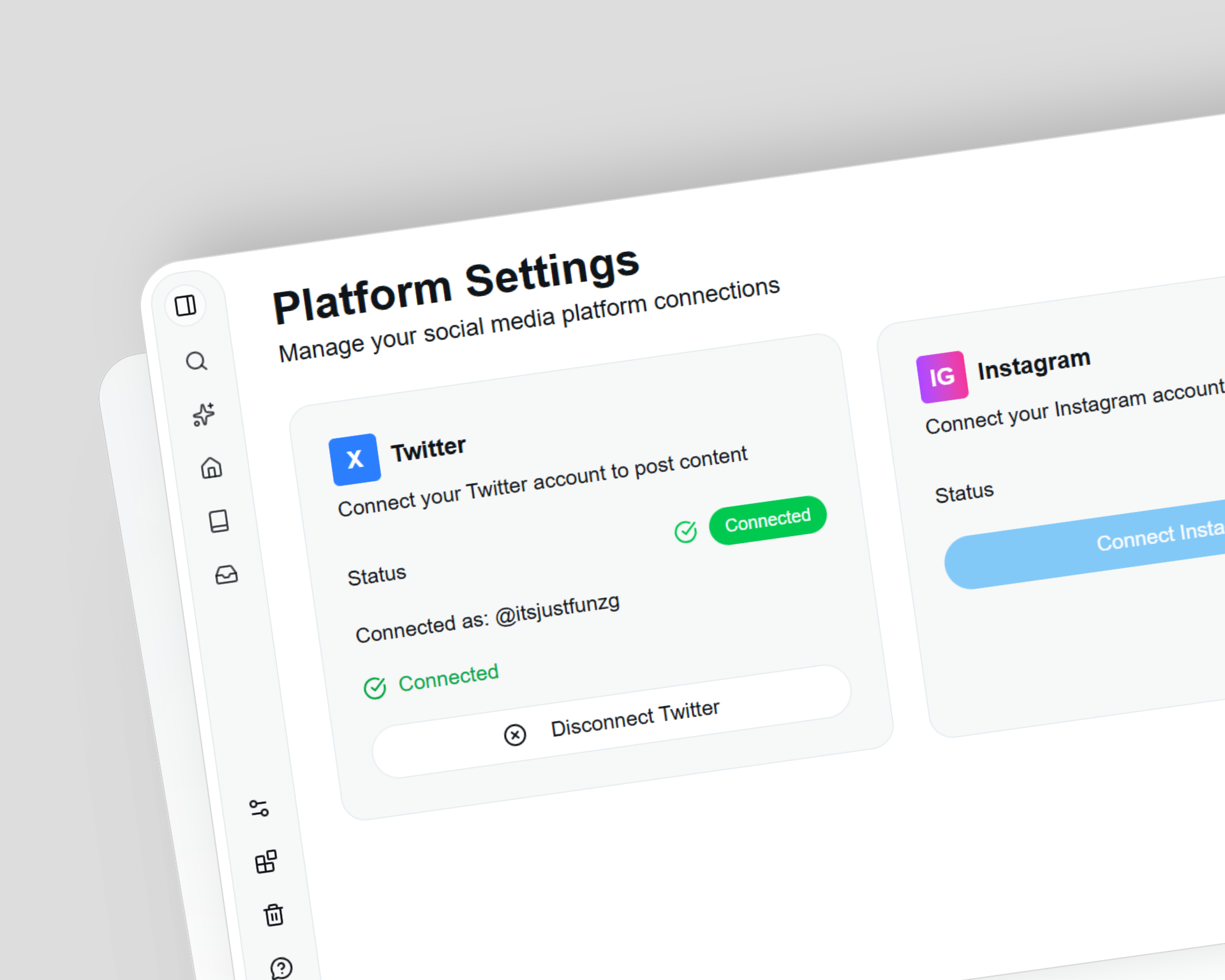Image resolution: width=1225 pixels, height=980 pixels.
Task: Click Connected as @itsjustfunzg text
Action: click(487, 619)
